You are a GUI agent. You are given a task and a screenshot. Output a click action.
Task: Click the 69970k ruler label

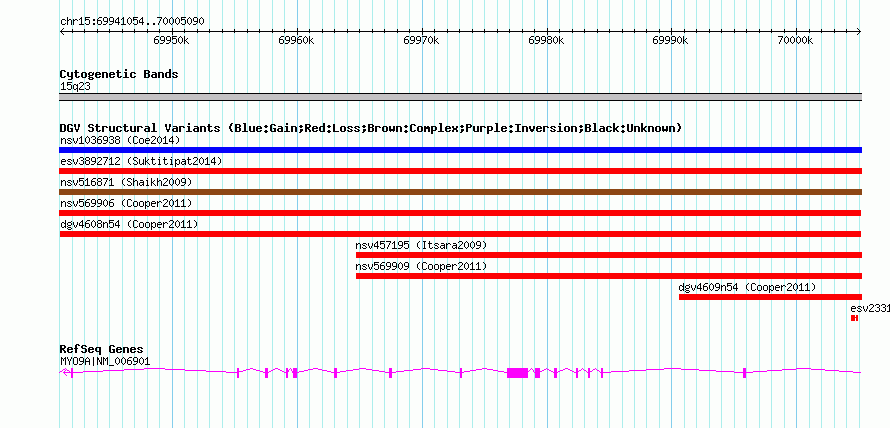tap(421, 41)
